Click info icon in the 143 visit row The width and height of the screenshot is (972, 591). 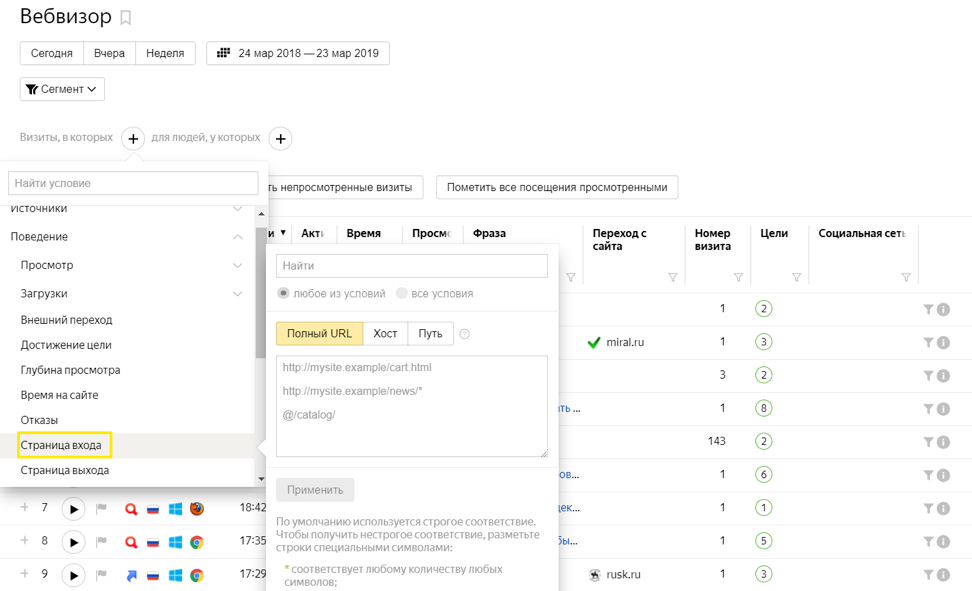click(943, 442)
